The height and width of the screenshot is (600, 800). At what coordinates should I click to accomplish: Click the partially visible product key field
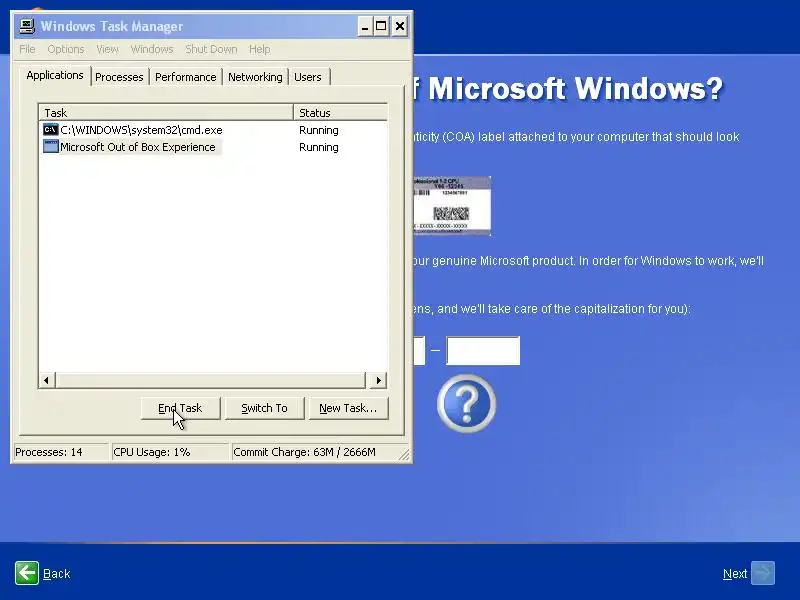pyautogui.click(x=419, y=351)
